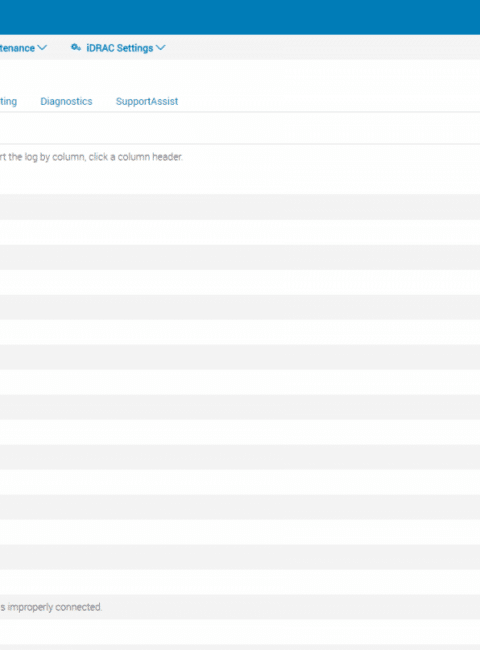Image resolution: width=480 pixels, height=650 pixels.
Task: Open the iDRAC Settings menu
Action: (x=119, y=48)
